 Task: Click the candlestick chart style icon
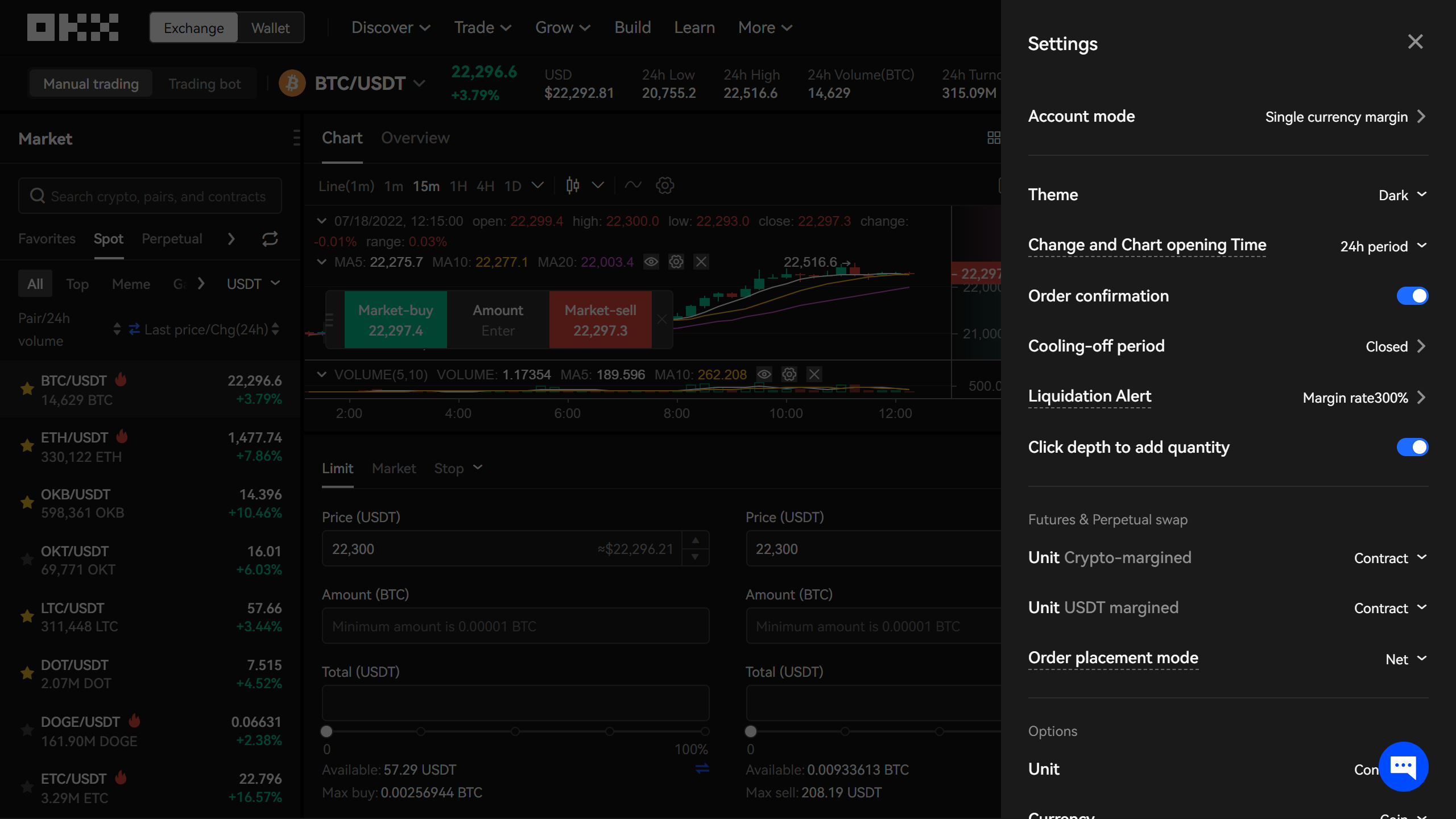click(573, 185)
